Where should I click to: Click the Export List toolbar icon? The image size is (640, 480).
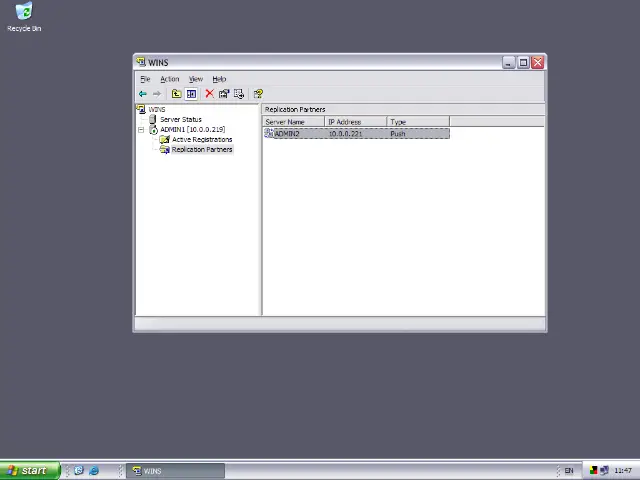(x=238, y=94)
